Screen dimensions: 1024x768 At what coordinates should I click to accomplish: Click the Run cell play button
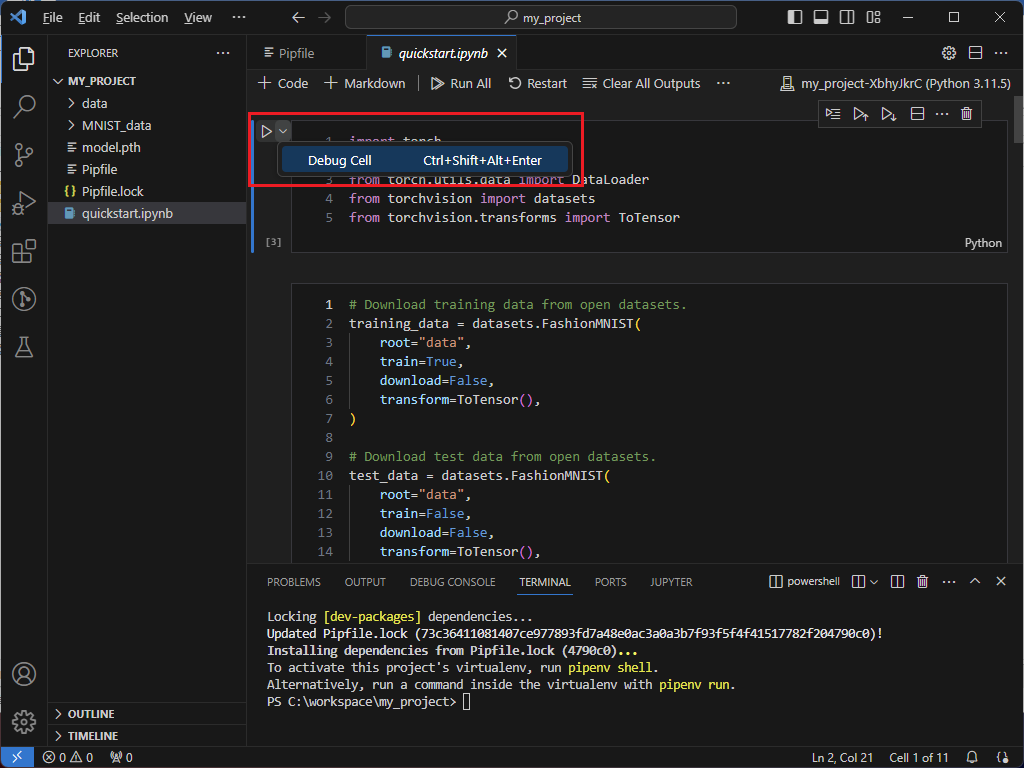266,131
